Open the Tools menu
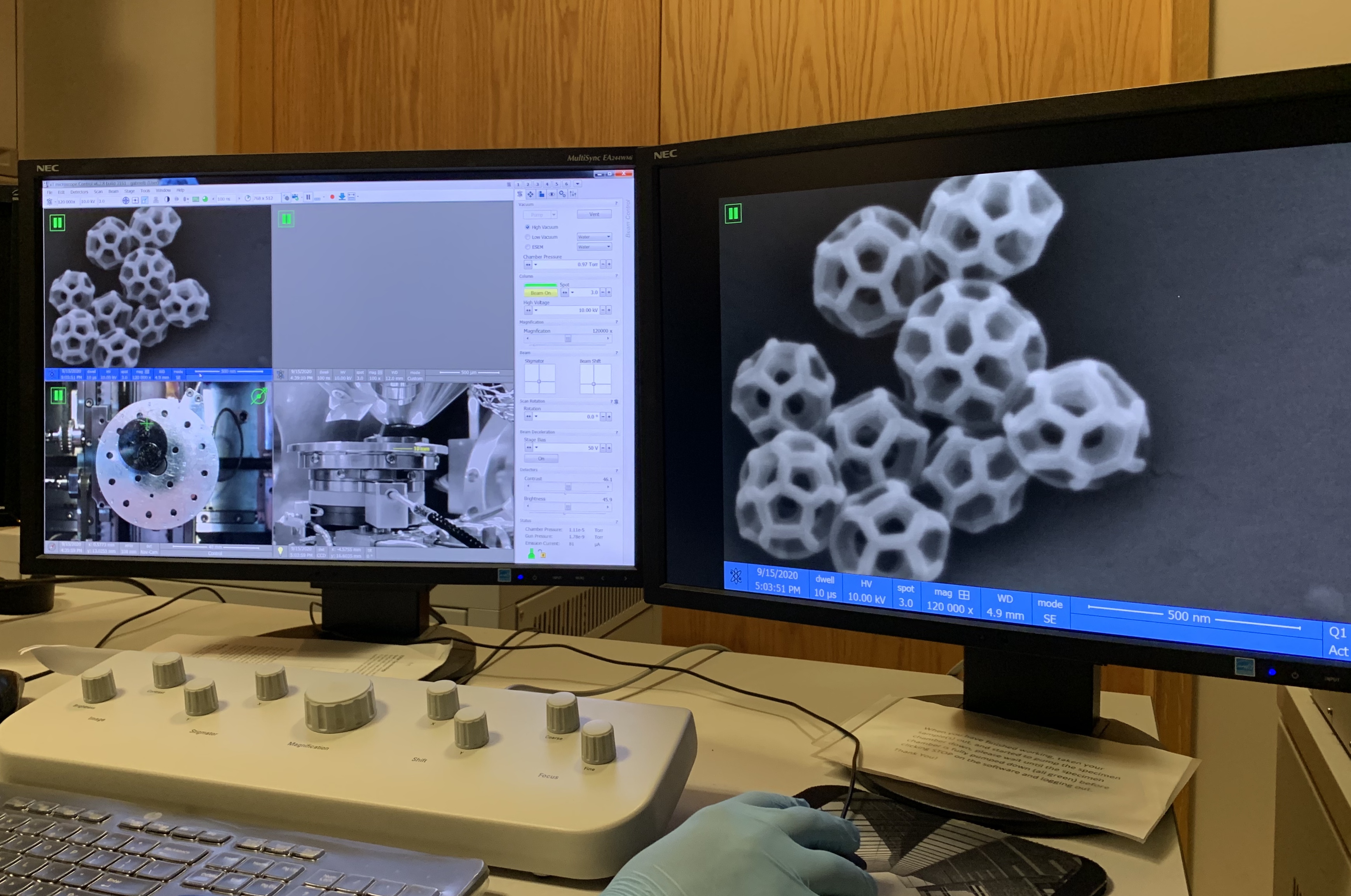 145,191
